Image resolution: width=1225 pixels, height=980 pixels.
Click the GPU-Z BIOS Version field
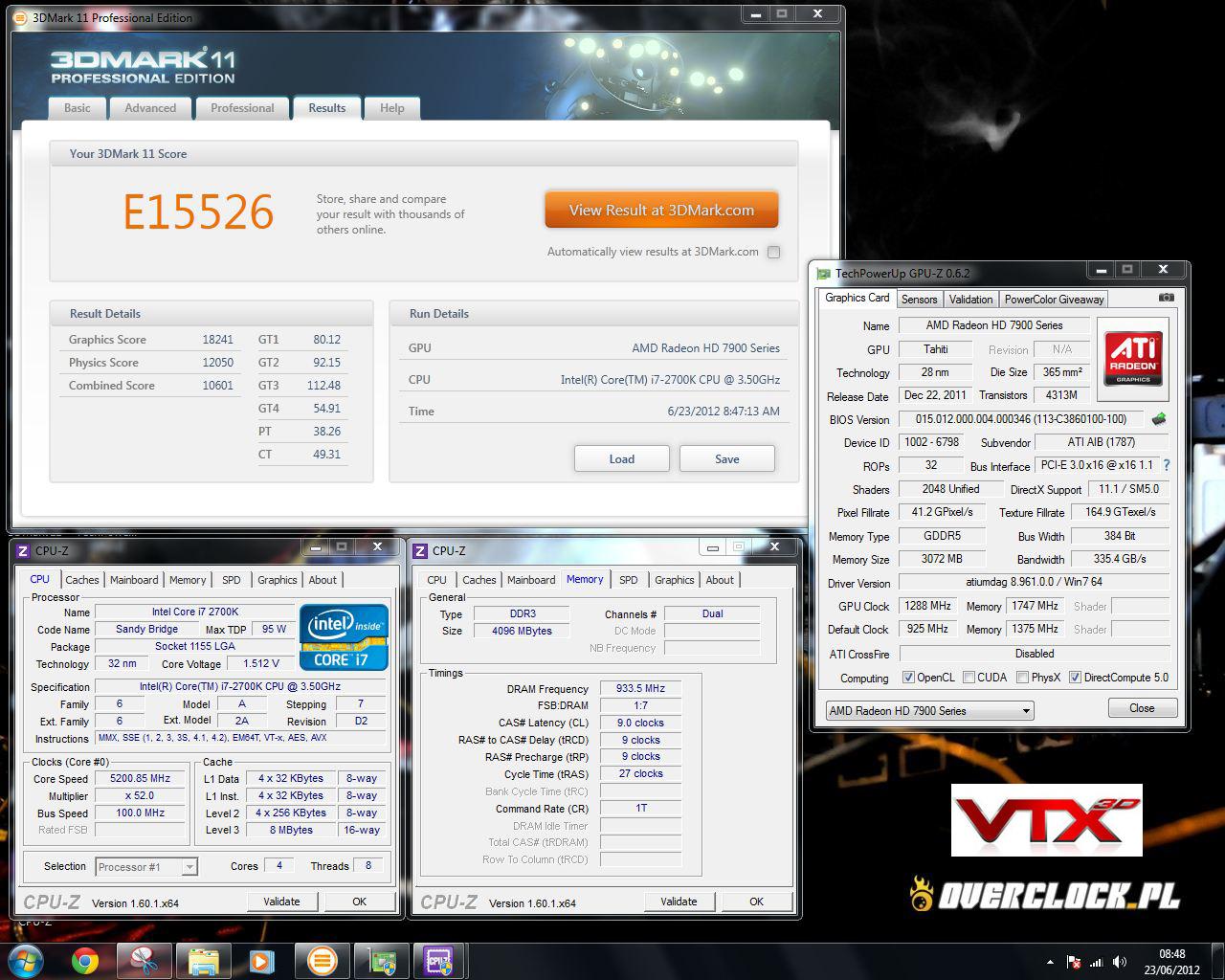pyautogui.click(x=1021, y=419)
